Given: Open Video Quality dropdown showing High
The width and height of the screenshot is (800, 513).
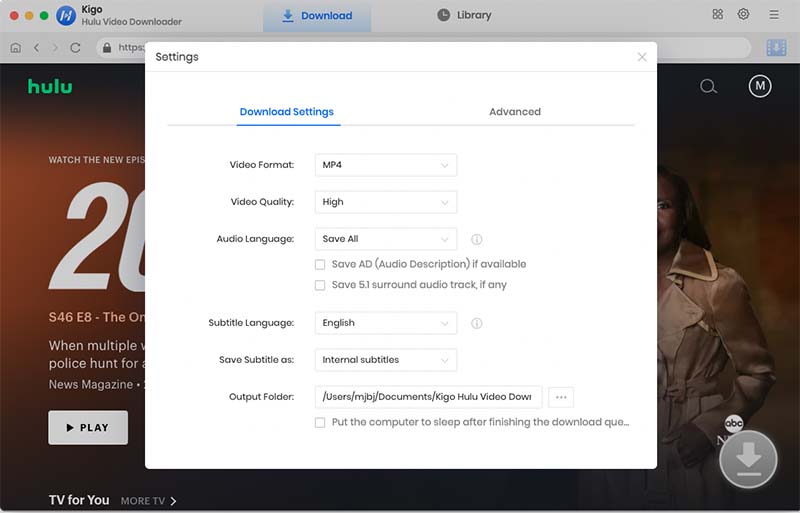Looking at the screenshot, I should 386,202.
